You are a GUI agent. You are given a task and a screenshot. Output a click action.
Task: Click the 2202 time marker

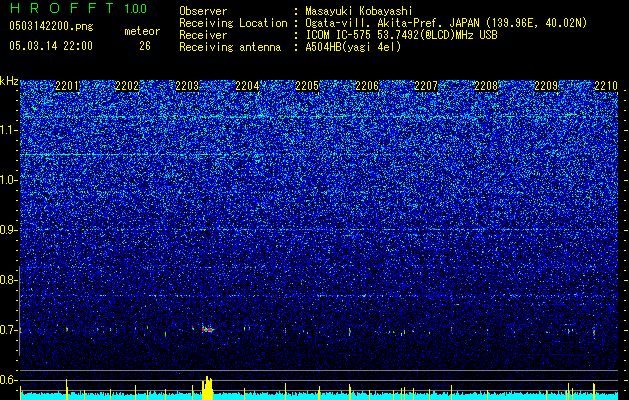click(x=127, y=86)
